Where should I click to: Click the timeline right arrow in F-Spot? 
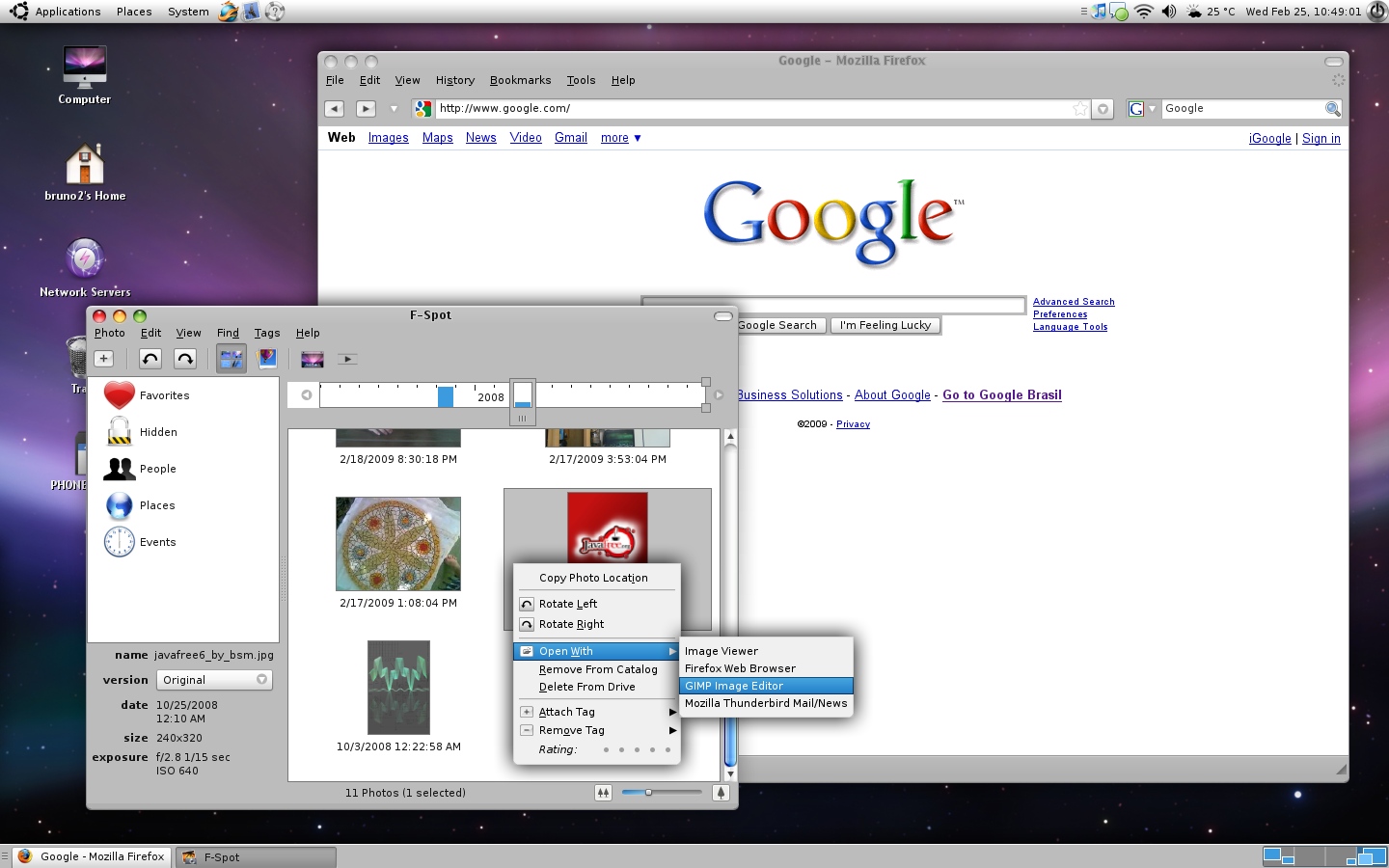719,394
